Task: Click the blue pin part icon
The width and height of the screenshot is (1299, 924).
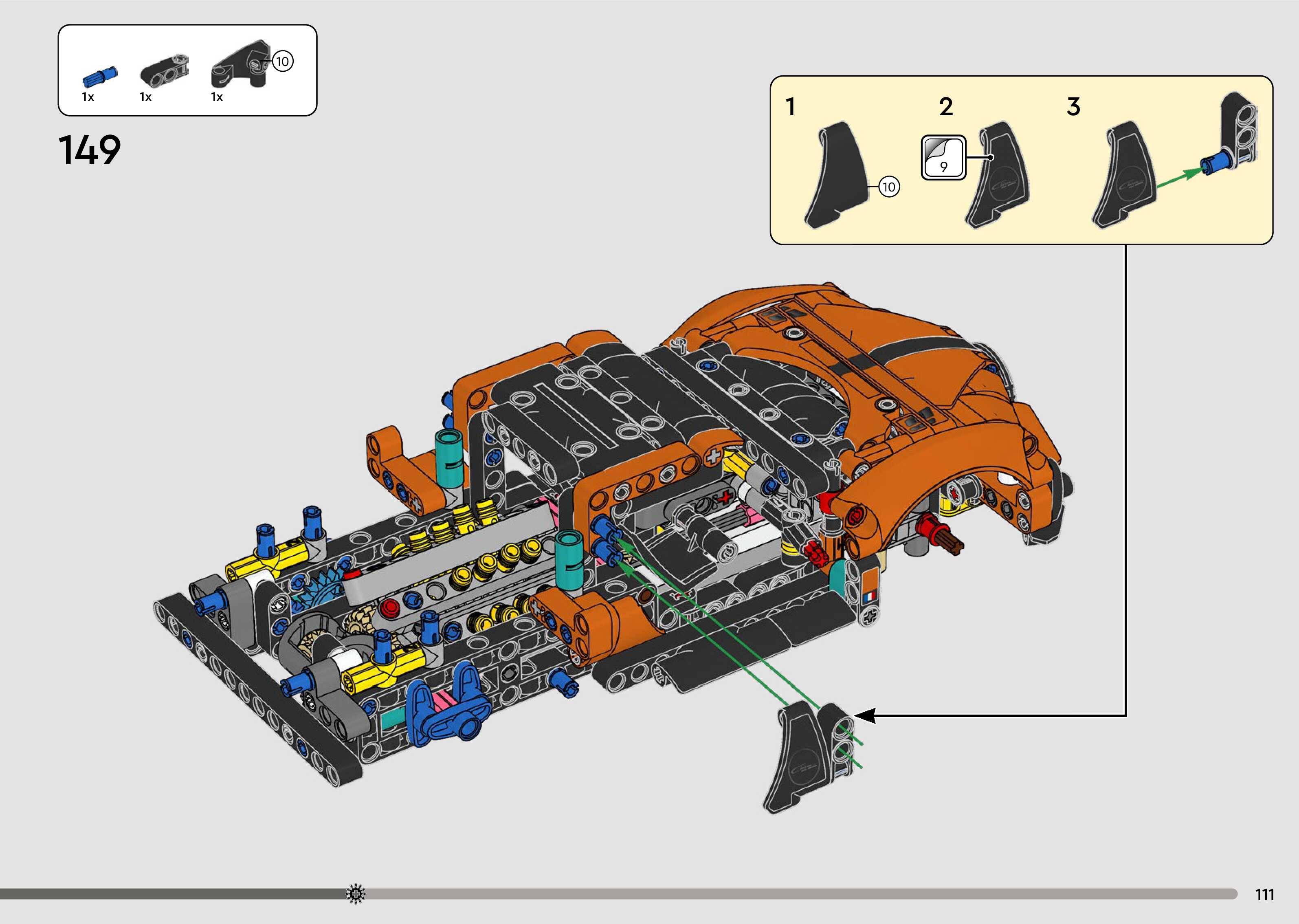Action: 100,77
